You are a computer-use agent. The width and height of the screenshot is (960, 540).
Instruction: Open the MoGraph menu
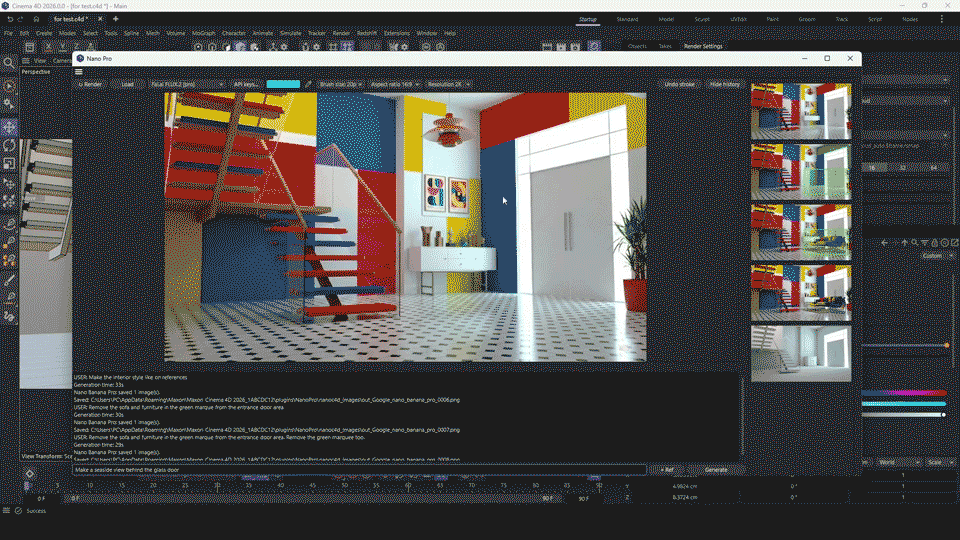pyautogui.click(x=204, y=33)
